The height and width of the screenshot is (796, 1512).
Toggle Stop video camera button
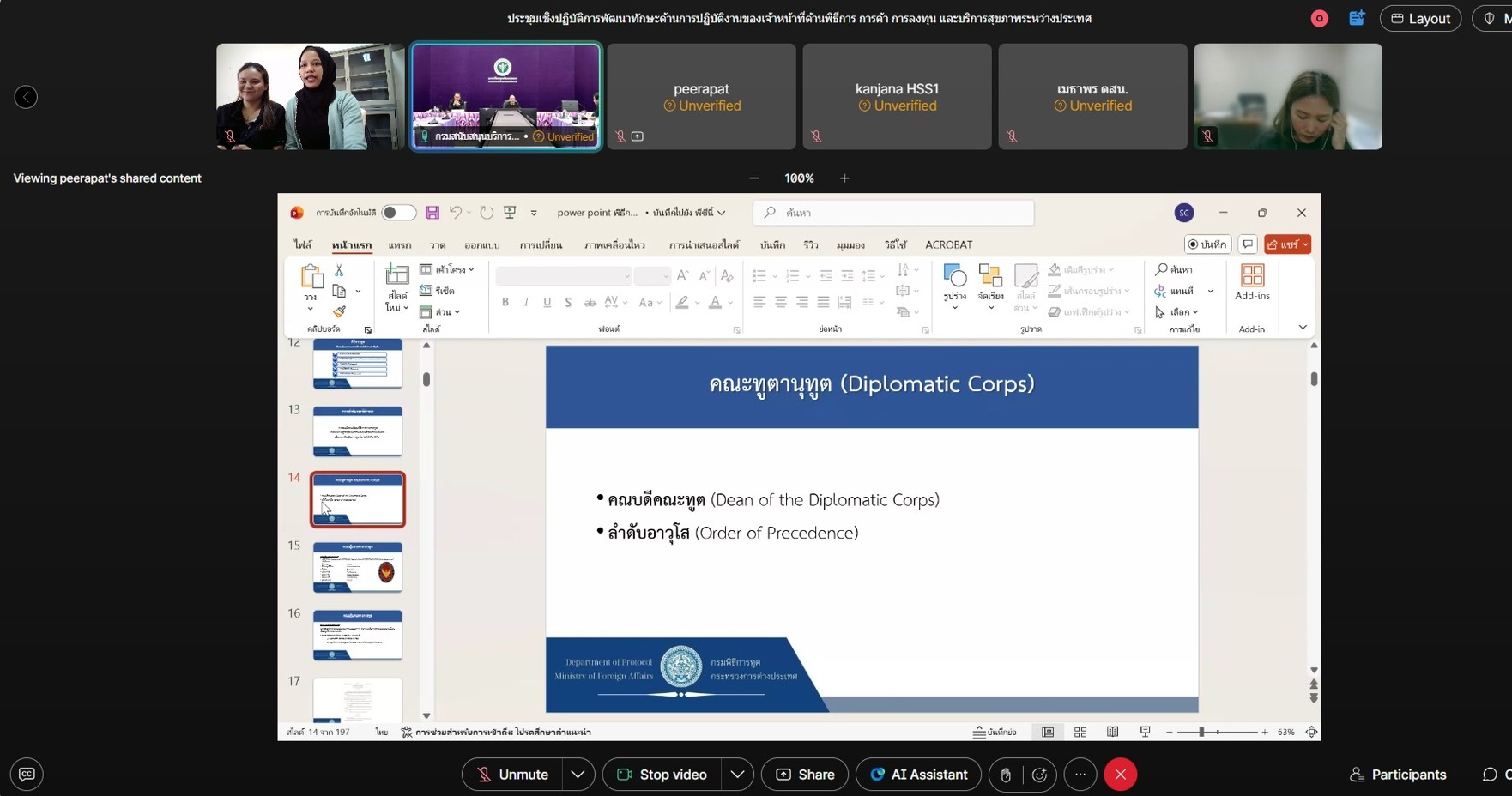pos(662,775)
